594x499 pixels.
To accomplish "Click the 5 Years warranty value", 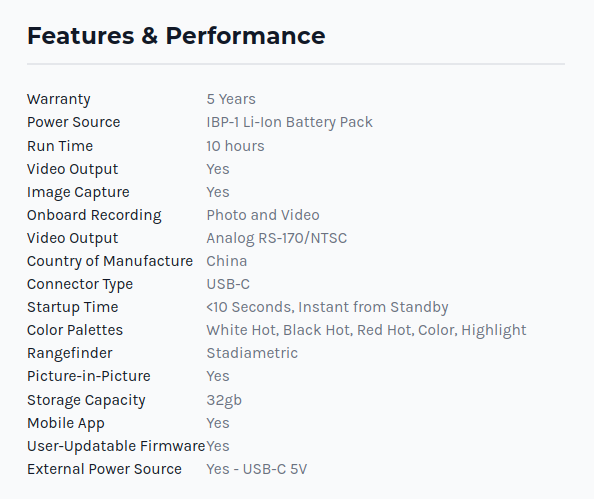I will point(231,99).
